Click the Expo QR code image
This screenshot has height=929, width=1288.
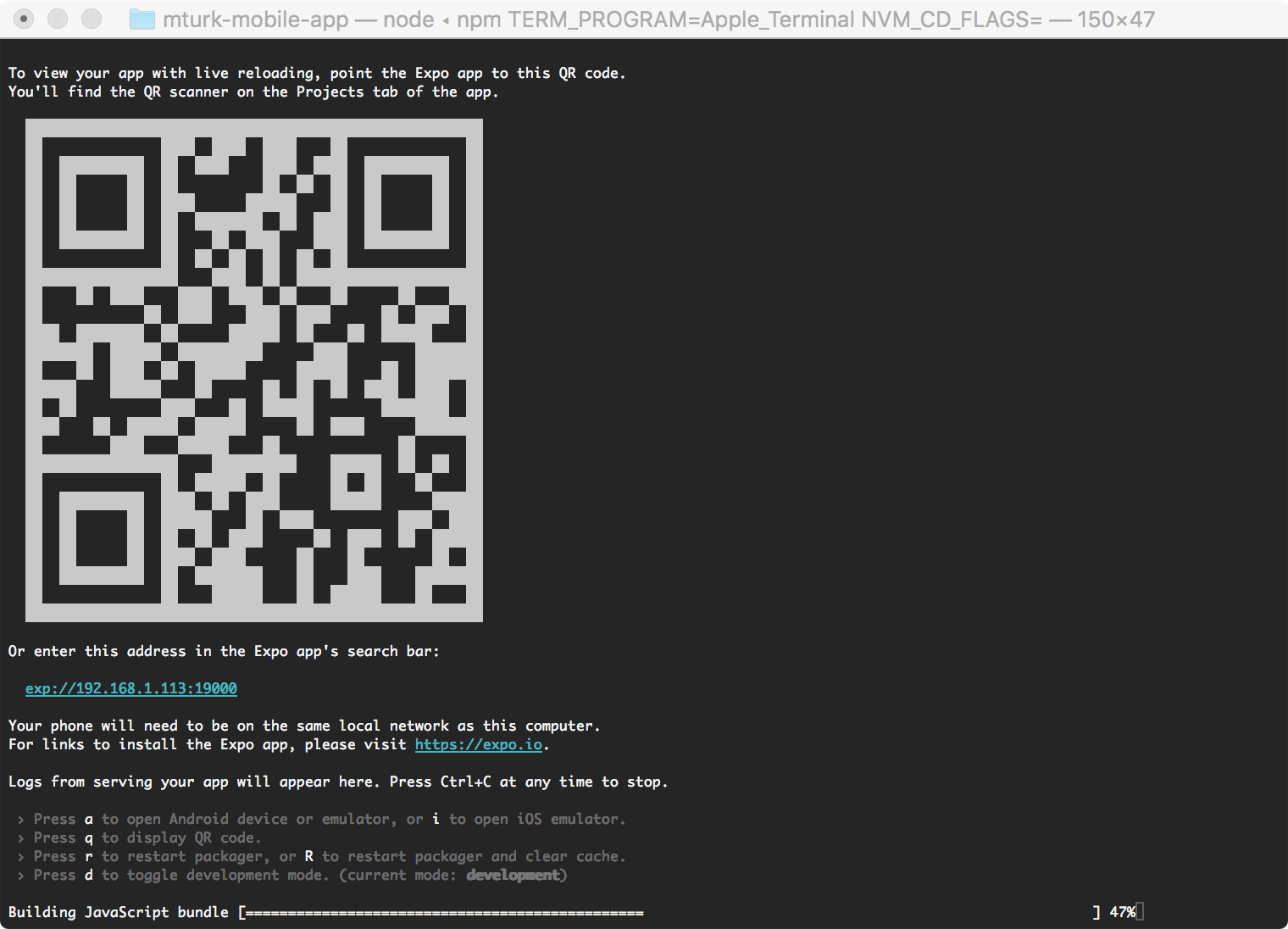click(x=254, y=370)
